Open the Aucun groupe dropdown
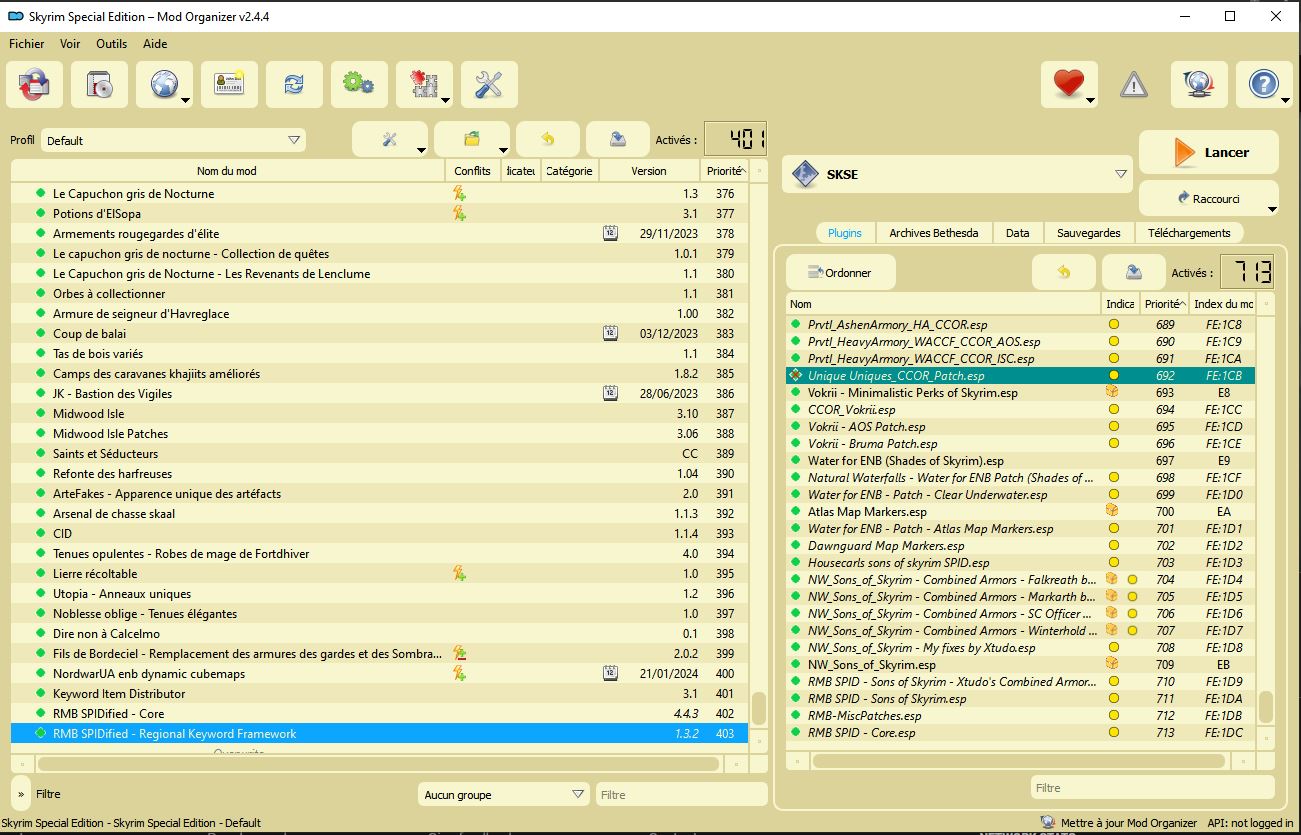The width and height of the screenshot is (1301, 835). coord(503,795)
